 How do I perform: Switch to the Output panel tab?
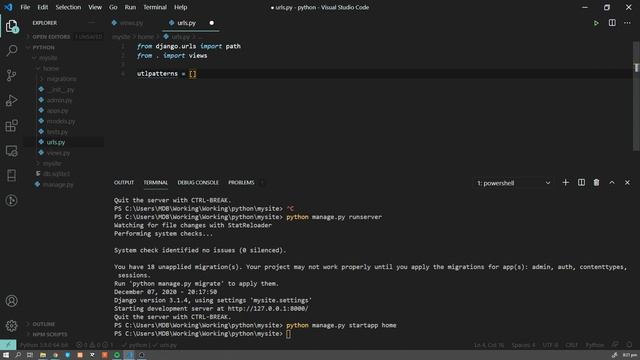(124, 182)
